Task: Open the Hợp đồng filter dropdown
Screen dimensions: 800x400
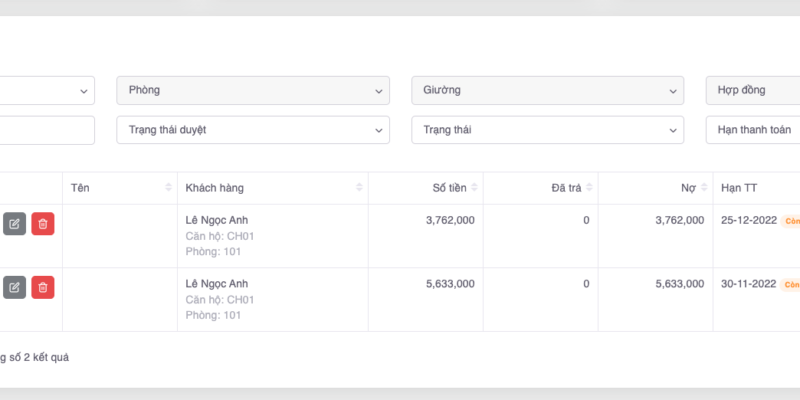Action: [x=752, y=90]
